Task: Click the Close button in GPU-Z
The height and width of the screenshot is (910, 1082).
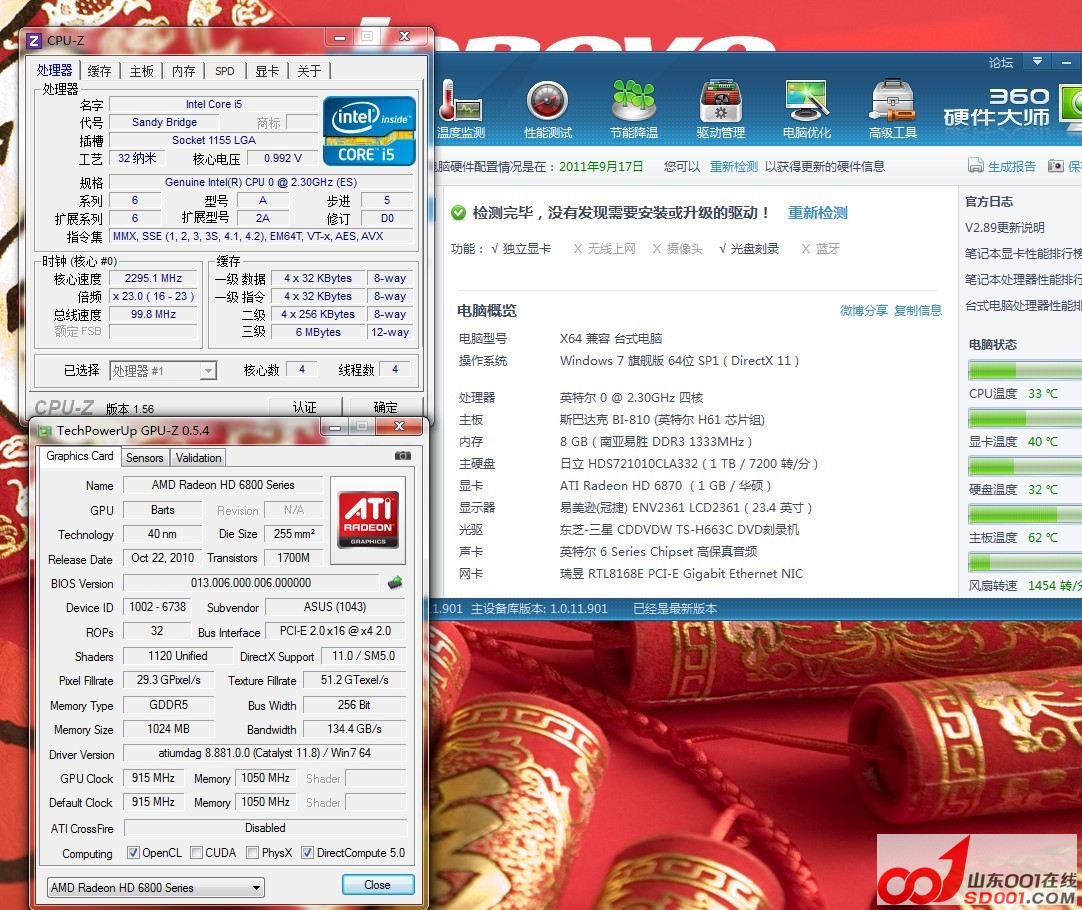Action: coord(377,885)
